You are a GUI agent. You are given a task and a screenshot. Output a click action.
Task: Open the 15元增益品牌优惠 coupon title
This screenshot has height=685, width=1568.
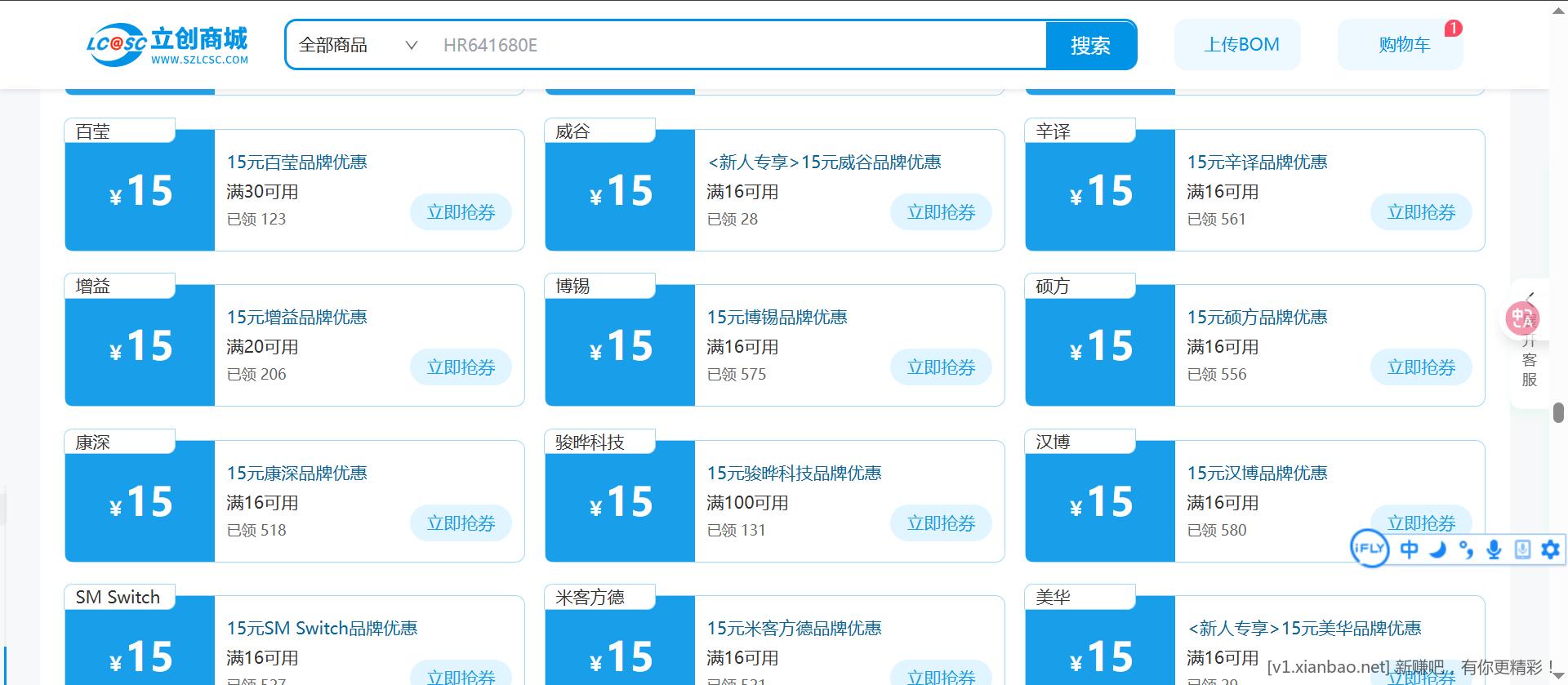pos(297,317)
